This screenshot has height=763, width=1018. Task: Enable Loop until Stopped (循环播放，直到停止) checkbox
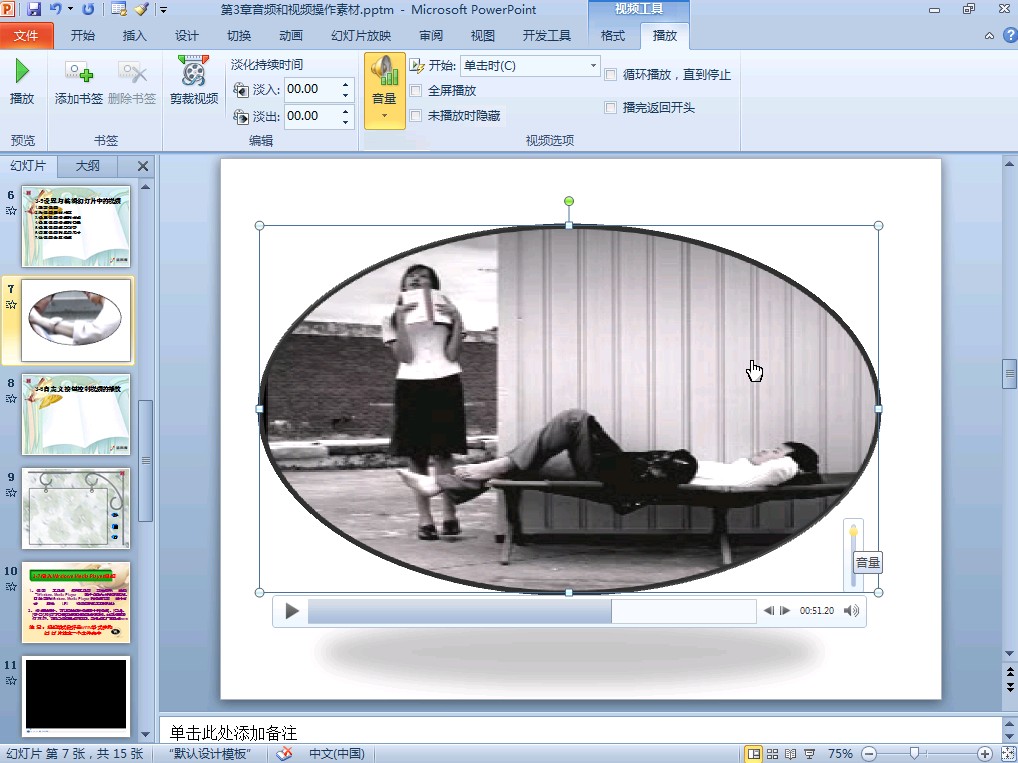pyautogui.click(x=610, y=75)
